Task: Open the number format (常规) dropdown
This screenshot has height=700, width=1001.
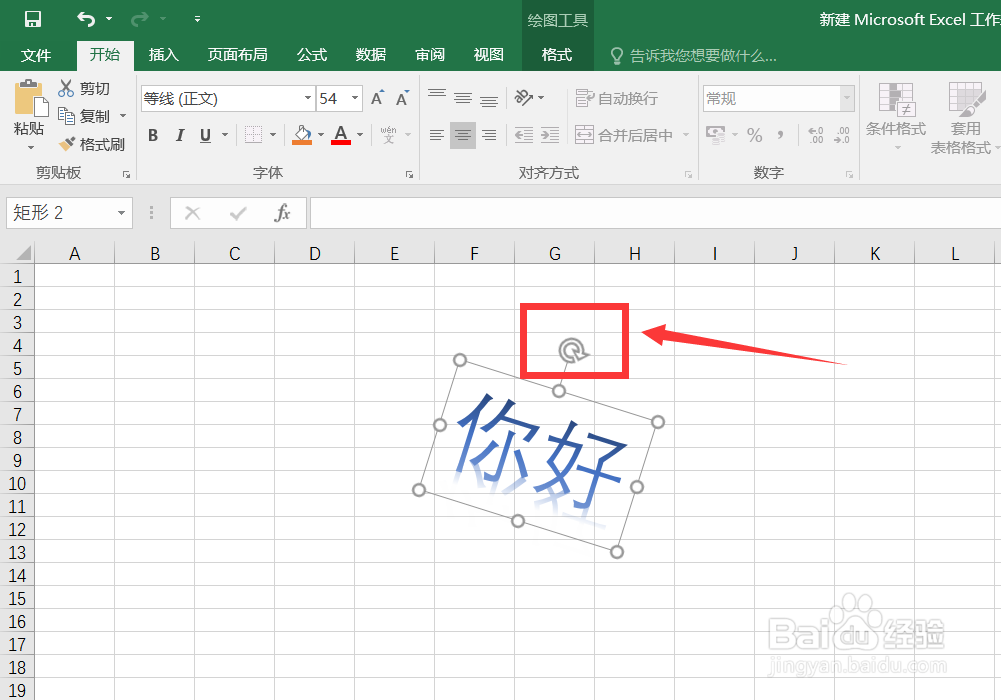Action: click(x=845, y=98)
